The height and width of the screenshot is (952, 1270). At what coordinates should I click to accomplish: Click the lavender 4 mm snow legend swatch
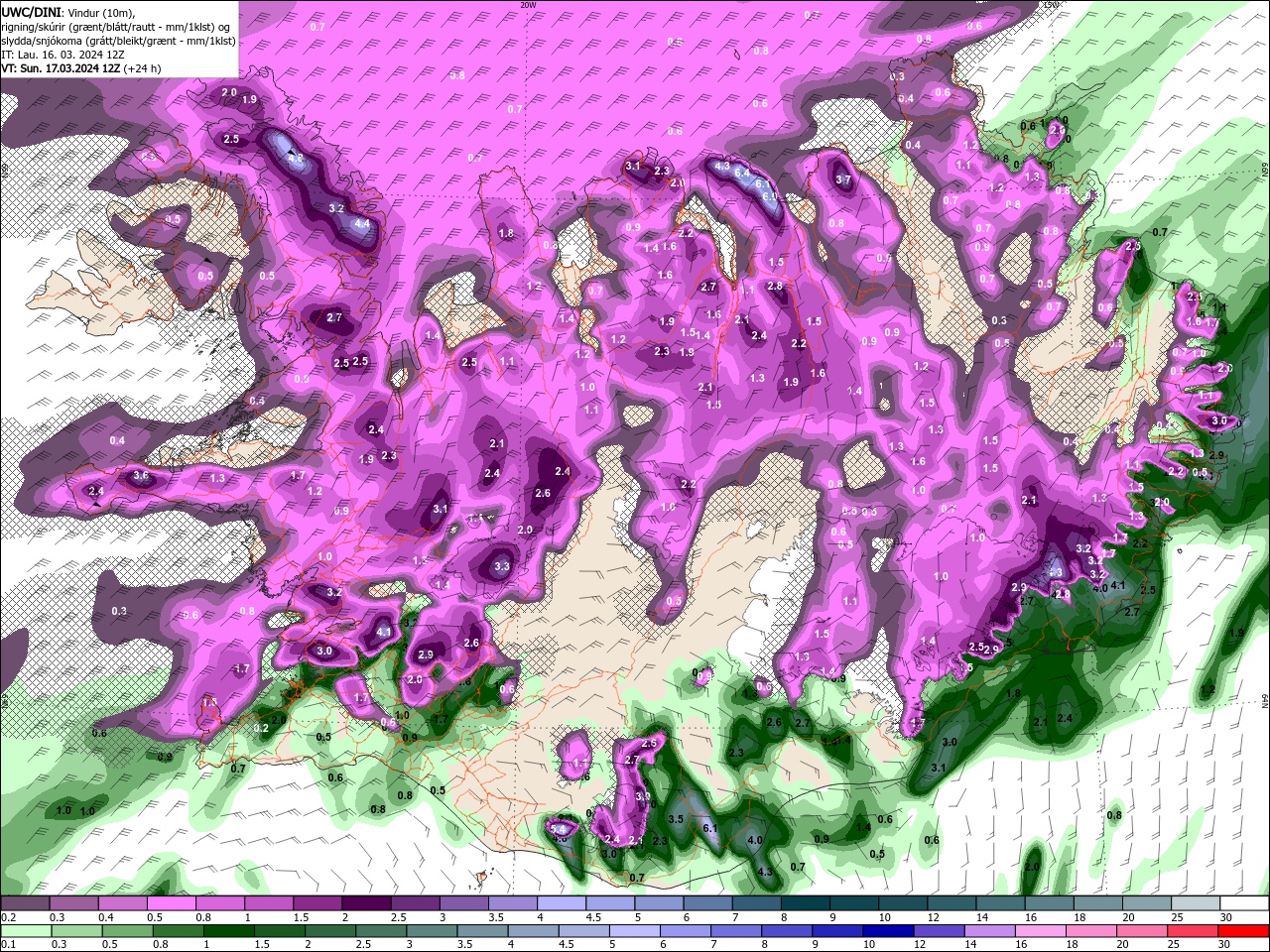coord(561,903)
